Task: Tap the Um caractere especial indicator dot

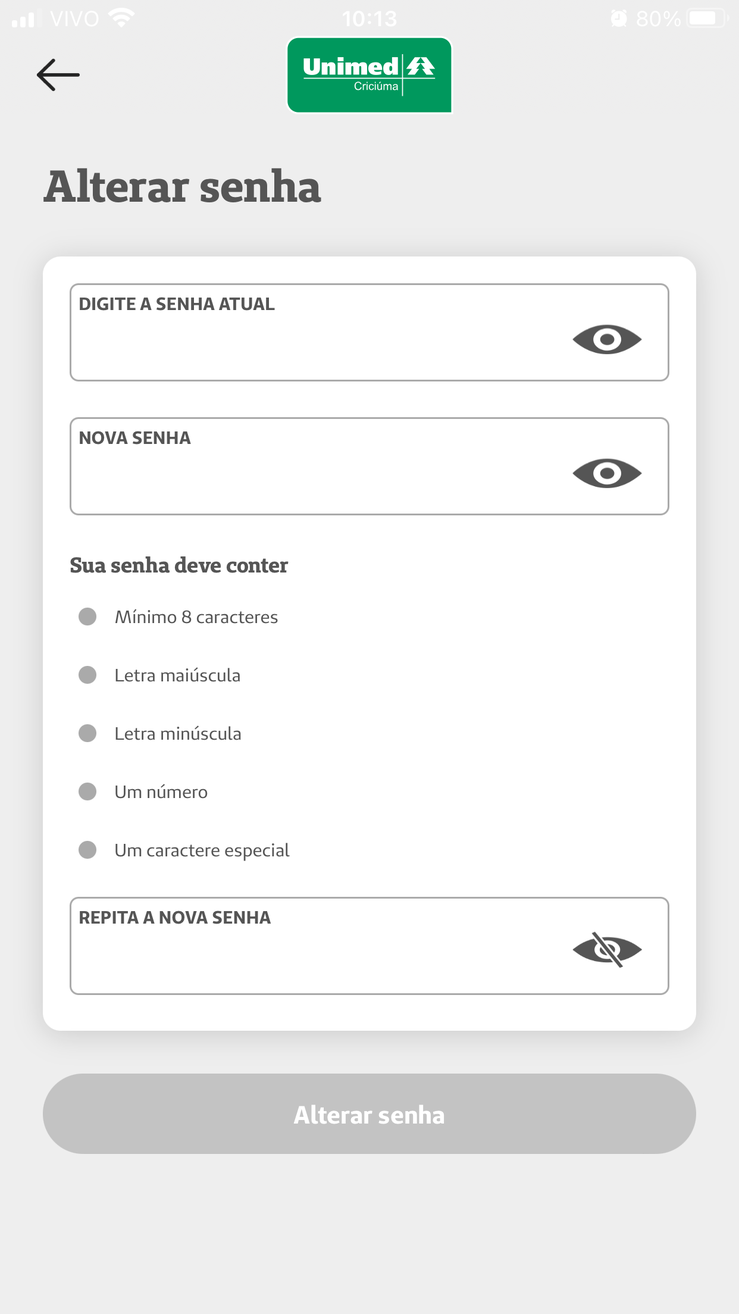Action: click(x=88, y=850)
